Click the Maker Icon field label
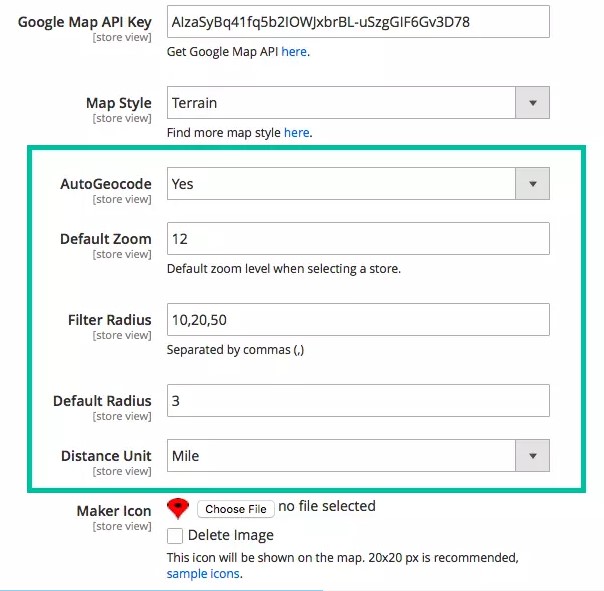 point(113,511)
